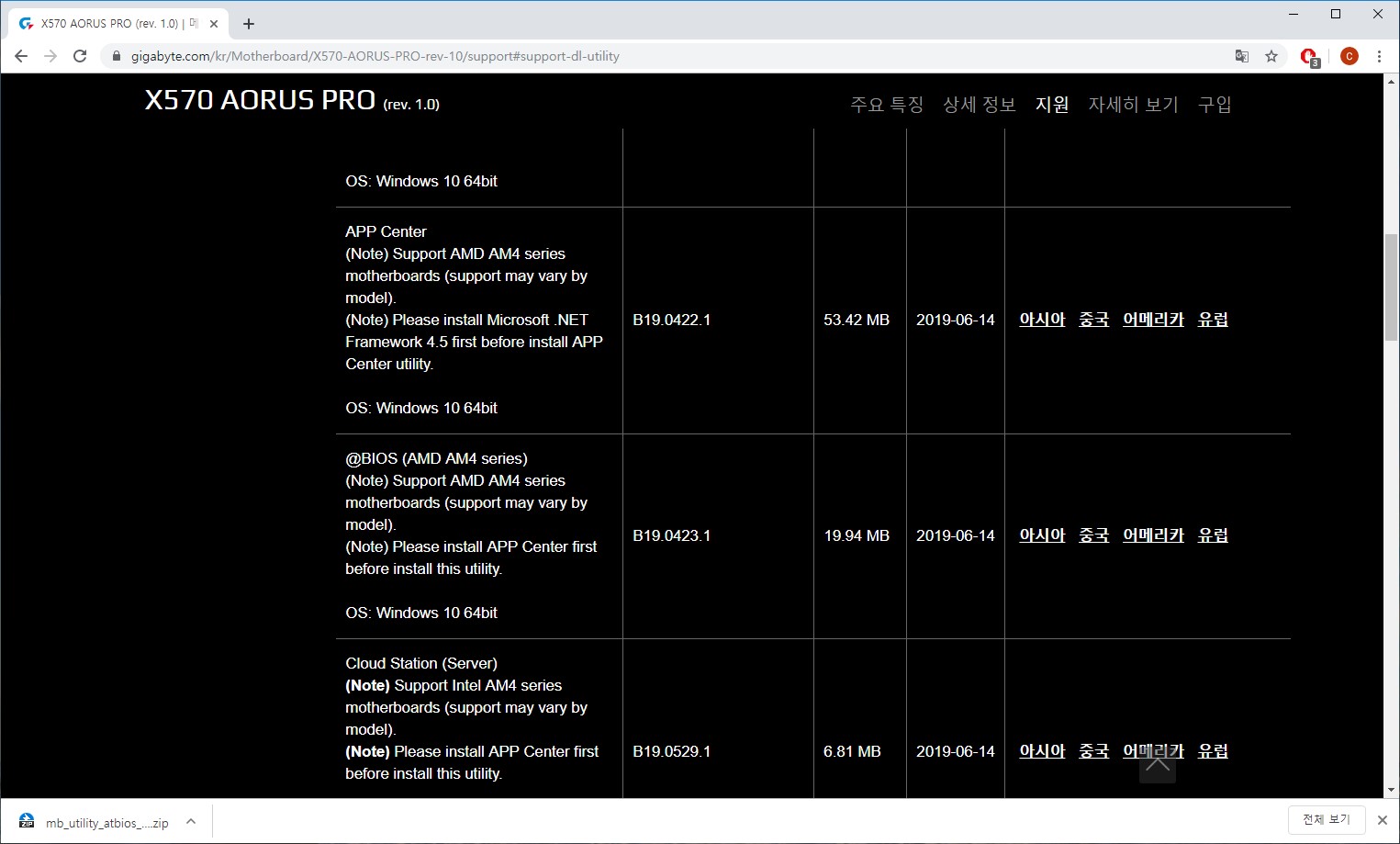
Task: Open the Chrome profile avatar
Action: 1349,56
